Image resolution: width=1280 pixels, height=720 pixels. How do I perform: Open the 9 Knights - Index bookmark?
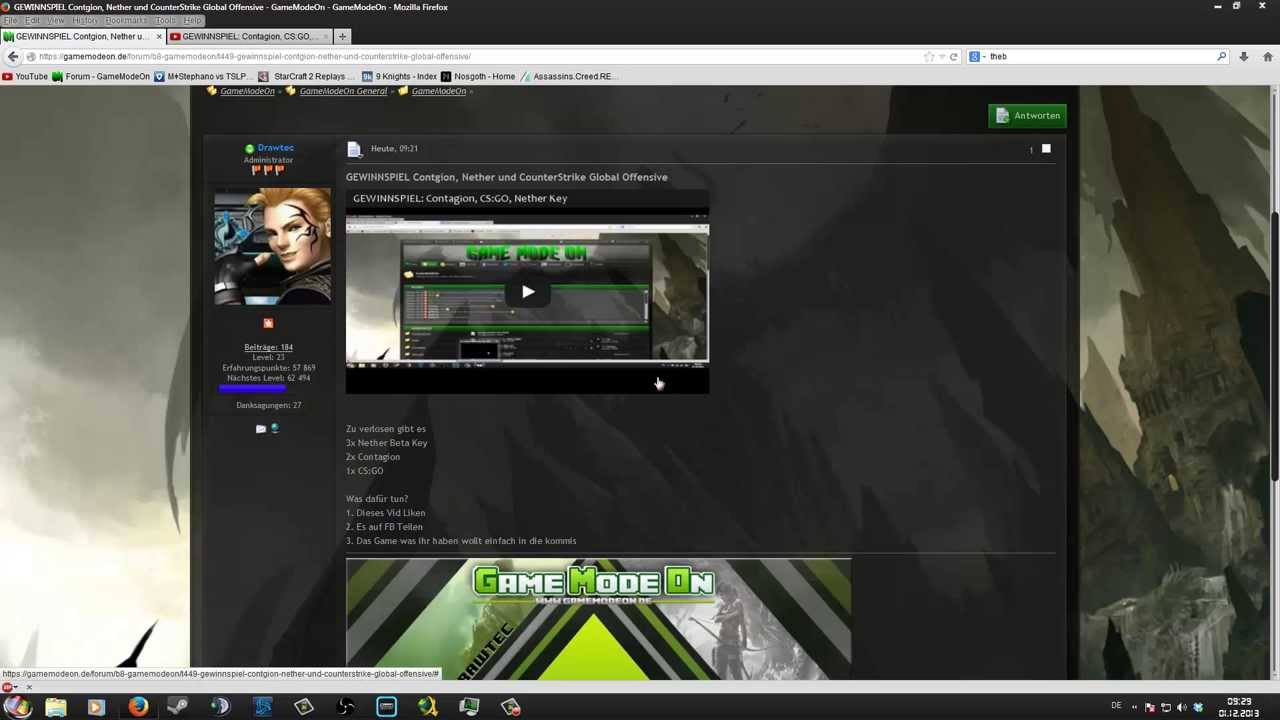click(399, 76)
